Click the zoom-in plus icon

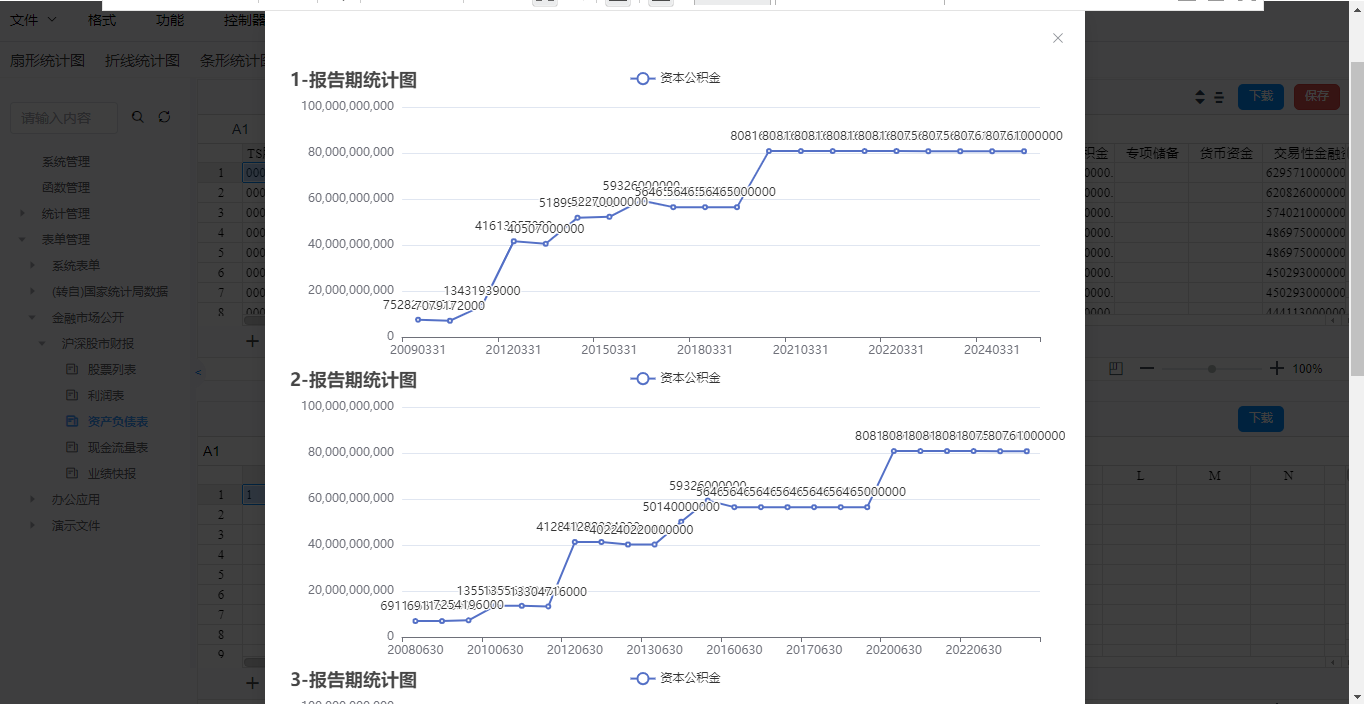tap(1277, 369)
